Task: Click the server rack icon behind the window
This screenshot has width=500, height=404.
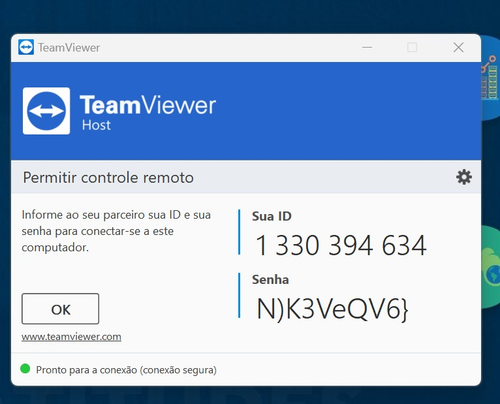Action: pos(490,78)
